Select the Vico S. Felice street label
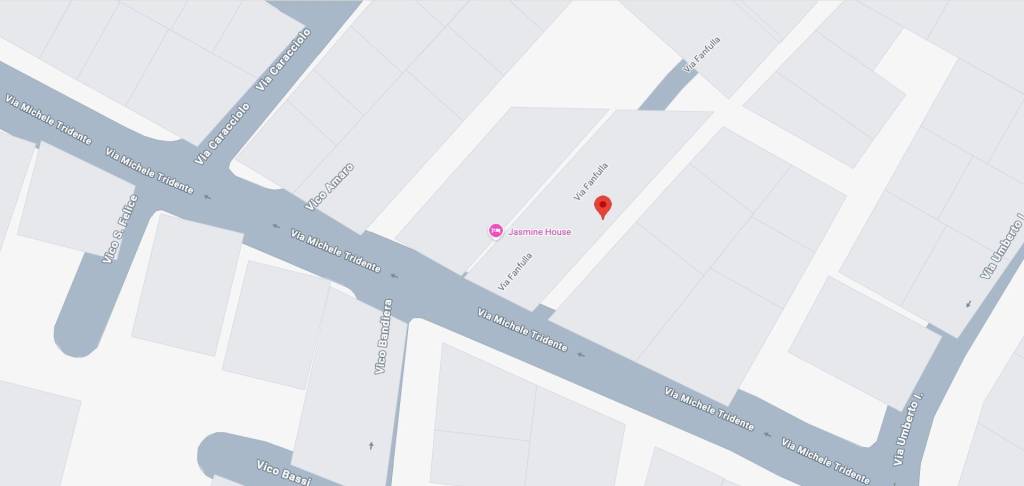1024x486 pixels. pos(121,229)
